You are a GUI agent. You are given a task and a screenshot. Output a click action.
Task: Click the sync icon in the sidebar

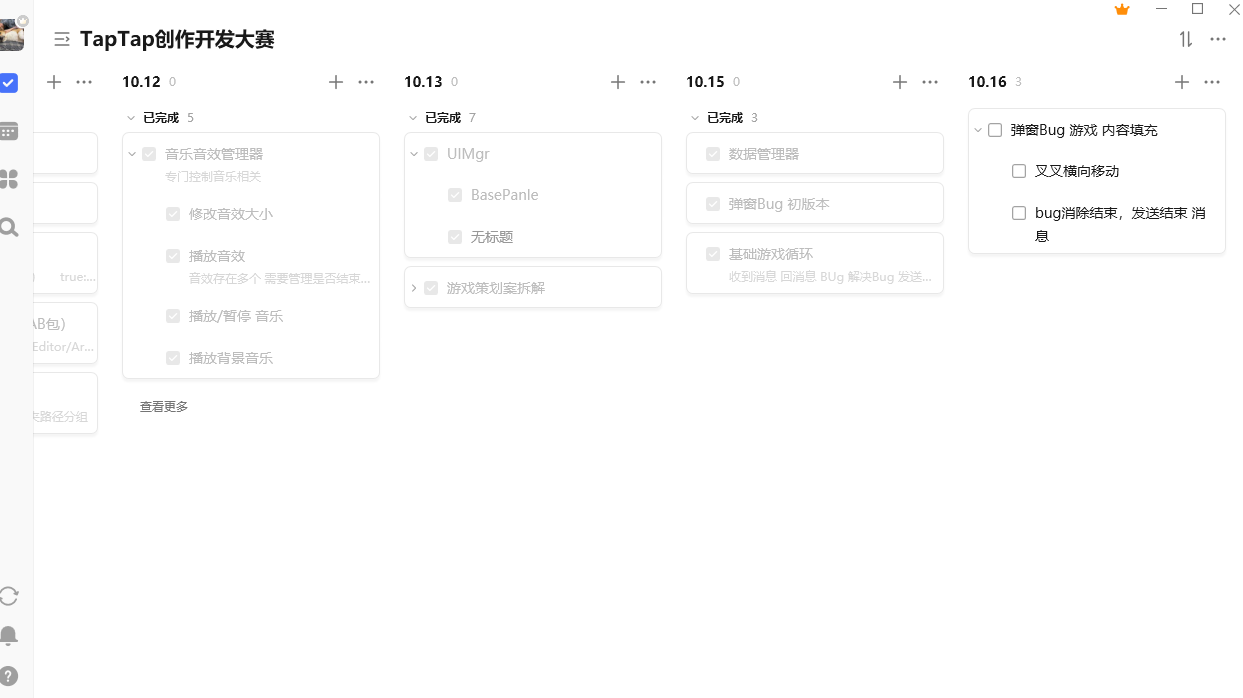pos(9,596)
